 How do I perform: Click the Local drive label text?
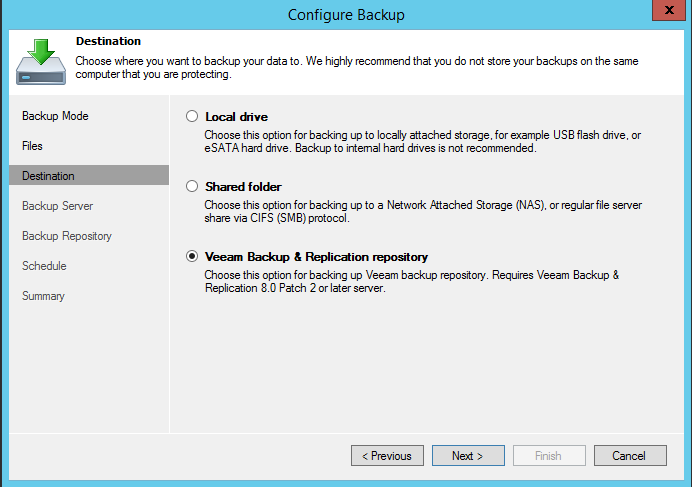(237, 117)
